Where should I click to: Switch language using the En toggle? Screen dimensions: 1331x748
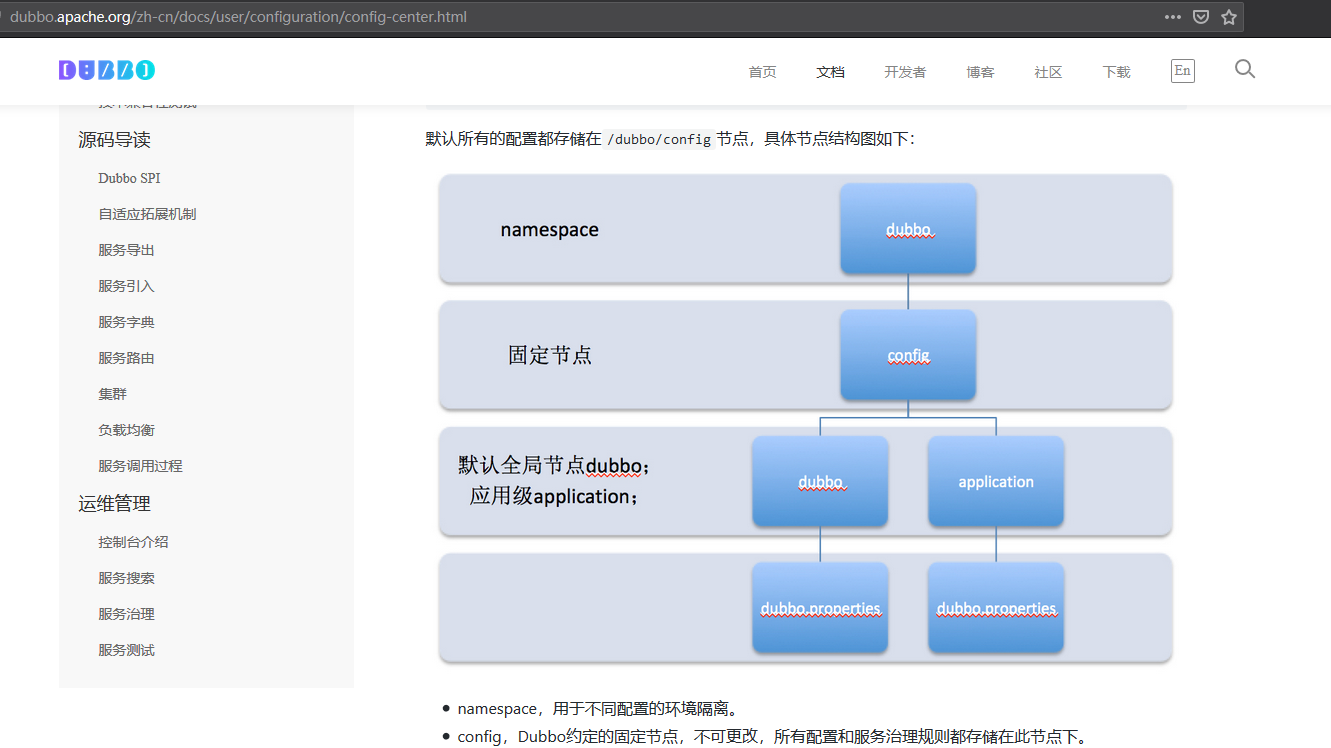click(x=1182, y=70)
